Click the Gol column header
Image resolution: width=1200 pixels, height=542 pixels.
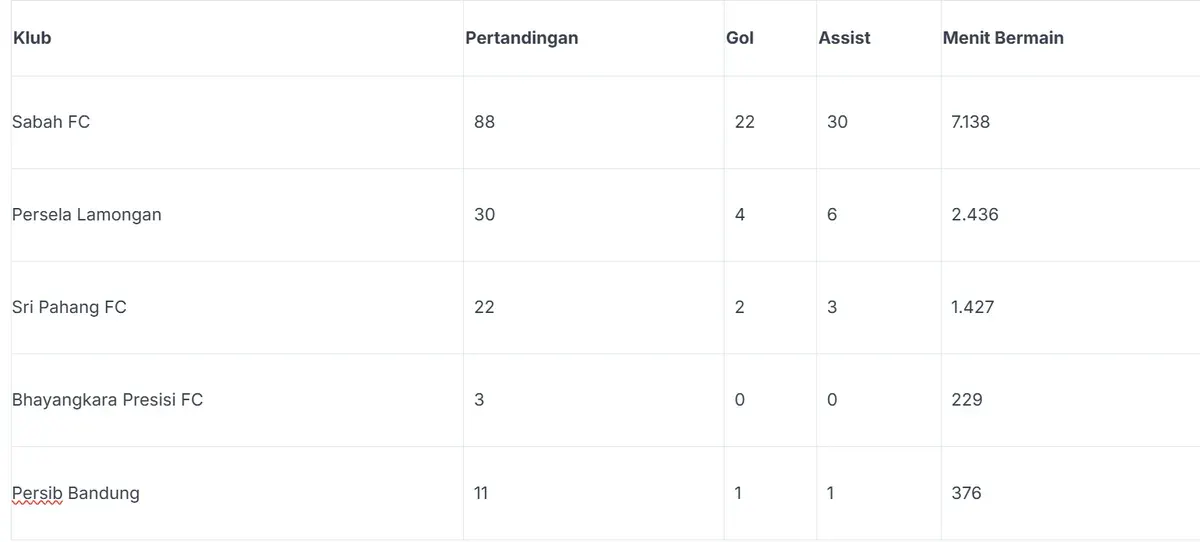740,38
